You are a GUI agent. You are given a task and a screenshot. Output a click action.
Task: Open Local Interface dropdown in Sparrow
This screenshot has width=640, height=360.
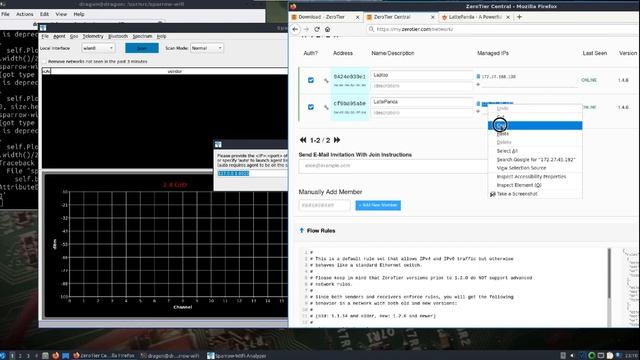tap(98, 48)
